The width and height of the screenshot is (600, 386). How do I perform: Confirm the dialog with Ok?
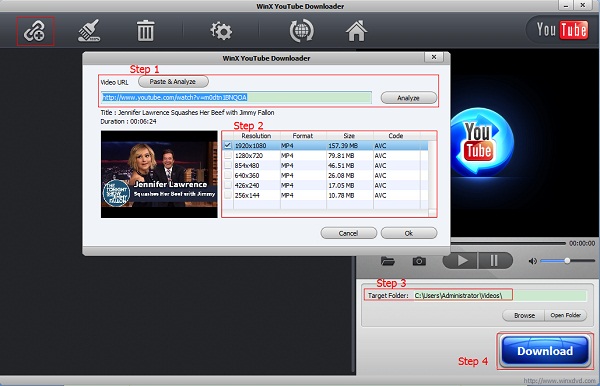(x=409, y=233)
